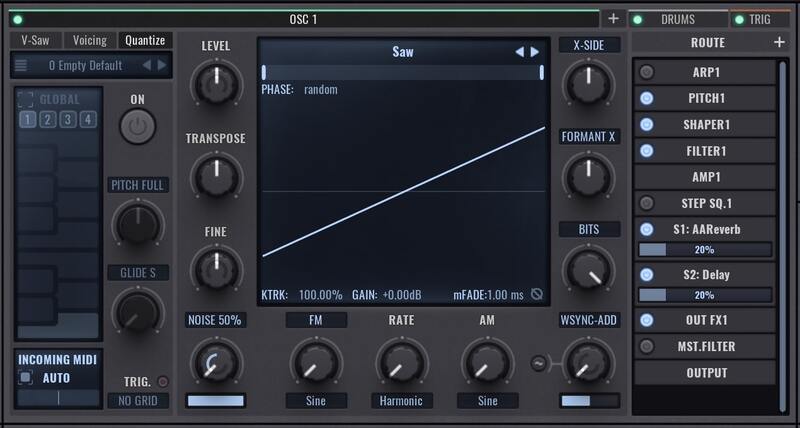Open the preset list menu icon
800x428 pixels.
[20, 65]
